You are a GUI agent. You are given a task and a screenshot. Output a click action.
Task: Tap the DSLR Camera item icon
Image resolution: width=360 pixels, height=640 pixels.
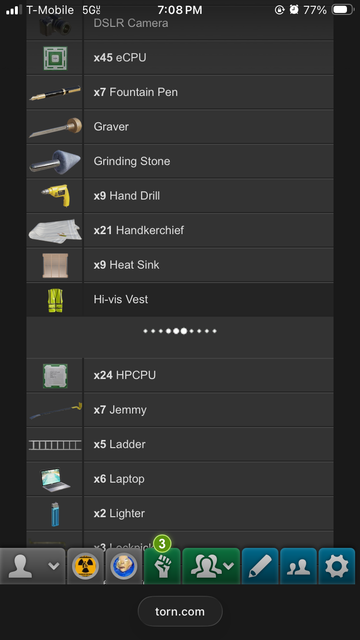[55, 25]
